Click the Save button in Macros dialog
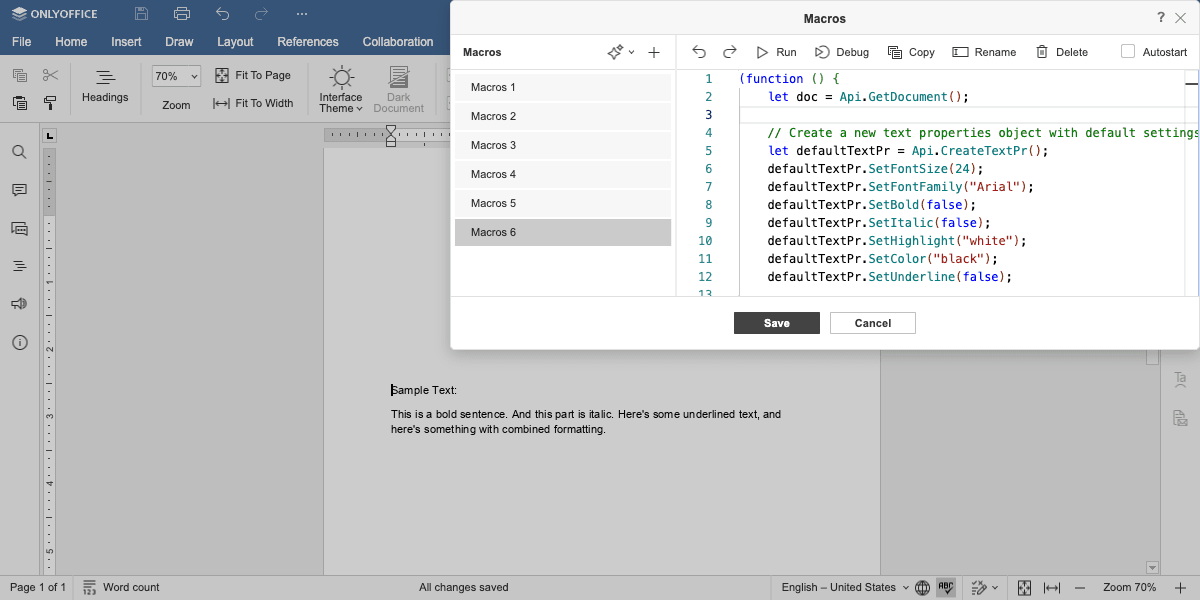Screen dimensions: 1200x600 pos(777,323)
